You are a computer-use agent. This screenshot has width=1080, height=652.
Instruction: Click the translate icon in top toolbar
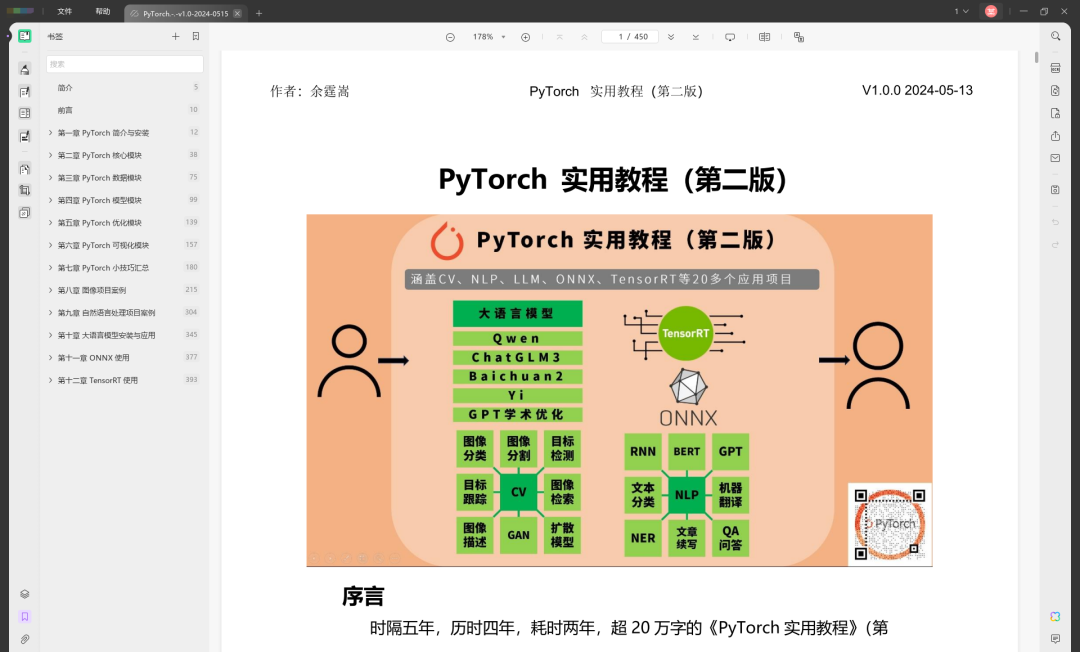[799, 37]
